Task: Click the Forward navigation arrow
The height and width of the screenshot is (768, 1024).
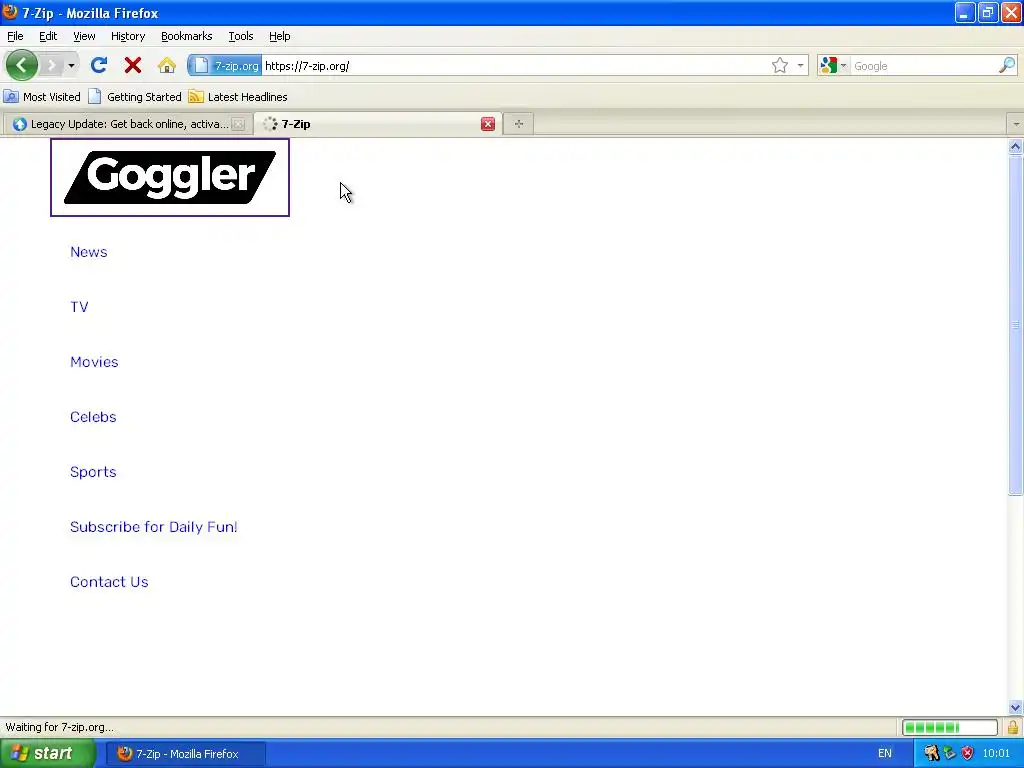Action: (x=51, y=65)
